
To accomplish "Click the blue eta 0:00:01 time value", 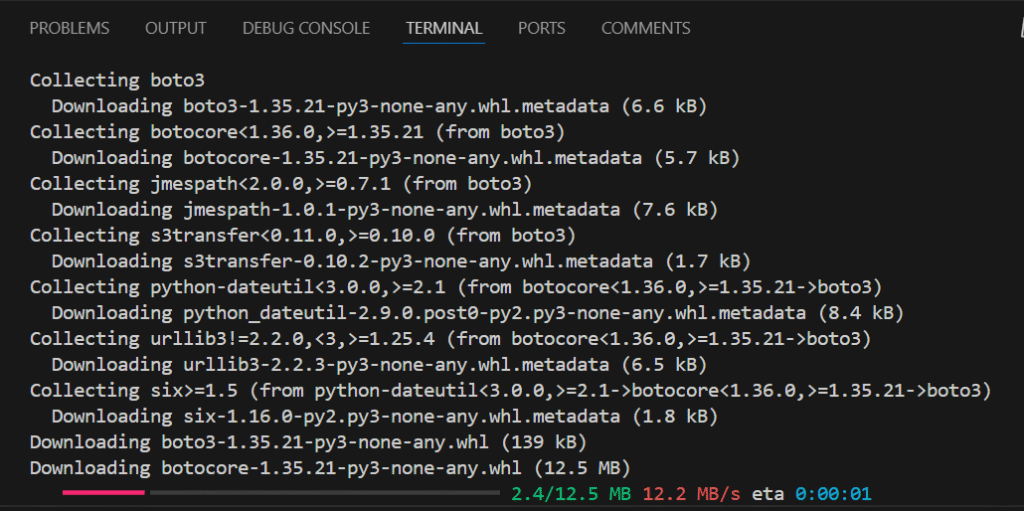I will (x=833, y=493).
